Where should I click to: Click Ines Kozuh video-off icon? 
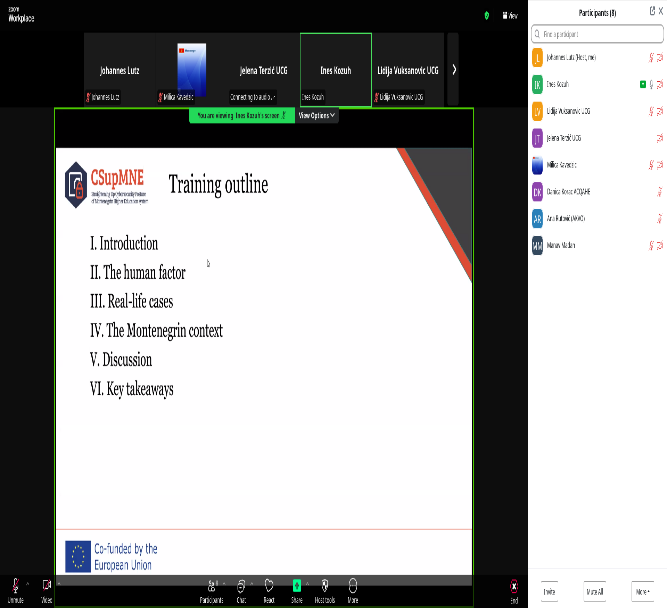[x=660, y=84]
